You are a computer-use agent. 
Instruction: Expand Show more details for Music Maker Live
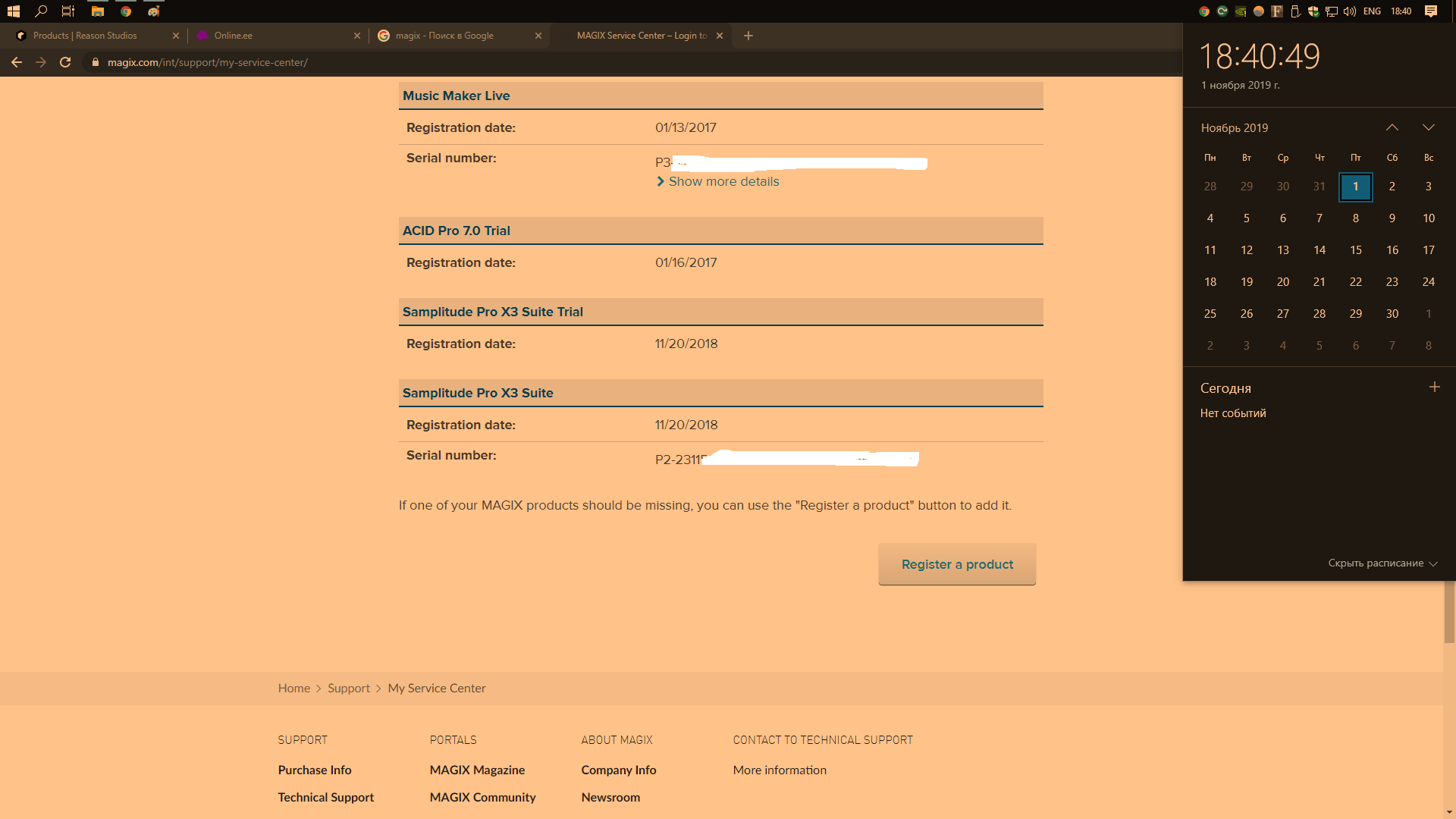pyautogui.click(x=723, y=181)
